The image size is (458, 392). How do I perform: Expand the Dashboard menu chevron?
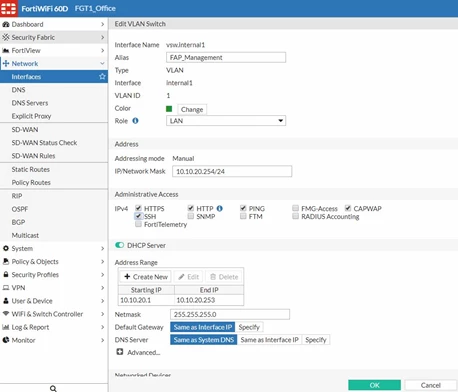[102, 24]
